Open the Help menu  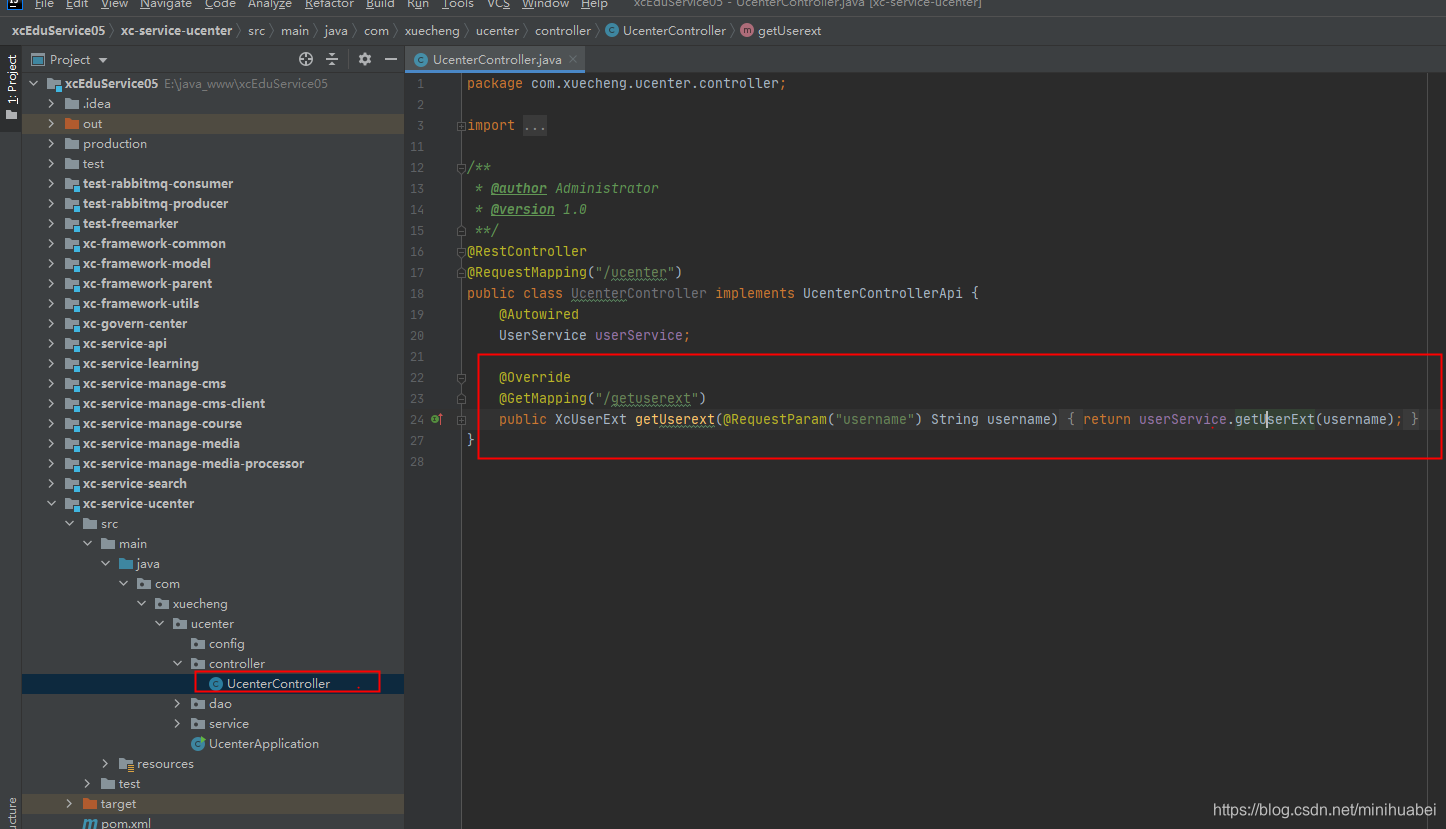[x=594, y=4]
